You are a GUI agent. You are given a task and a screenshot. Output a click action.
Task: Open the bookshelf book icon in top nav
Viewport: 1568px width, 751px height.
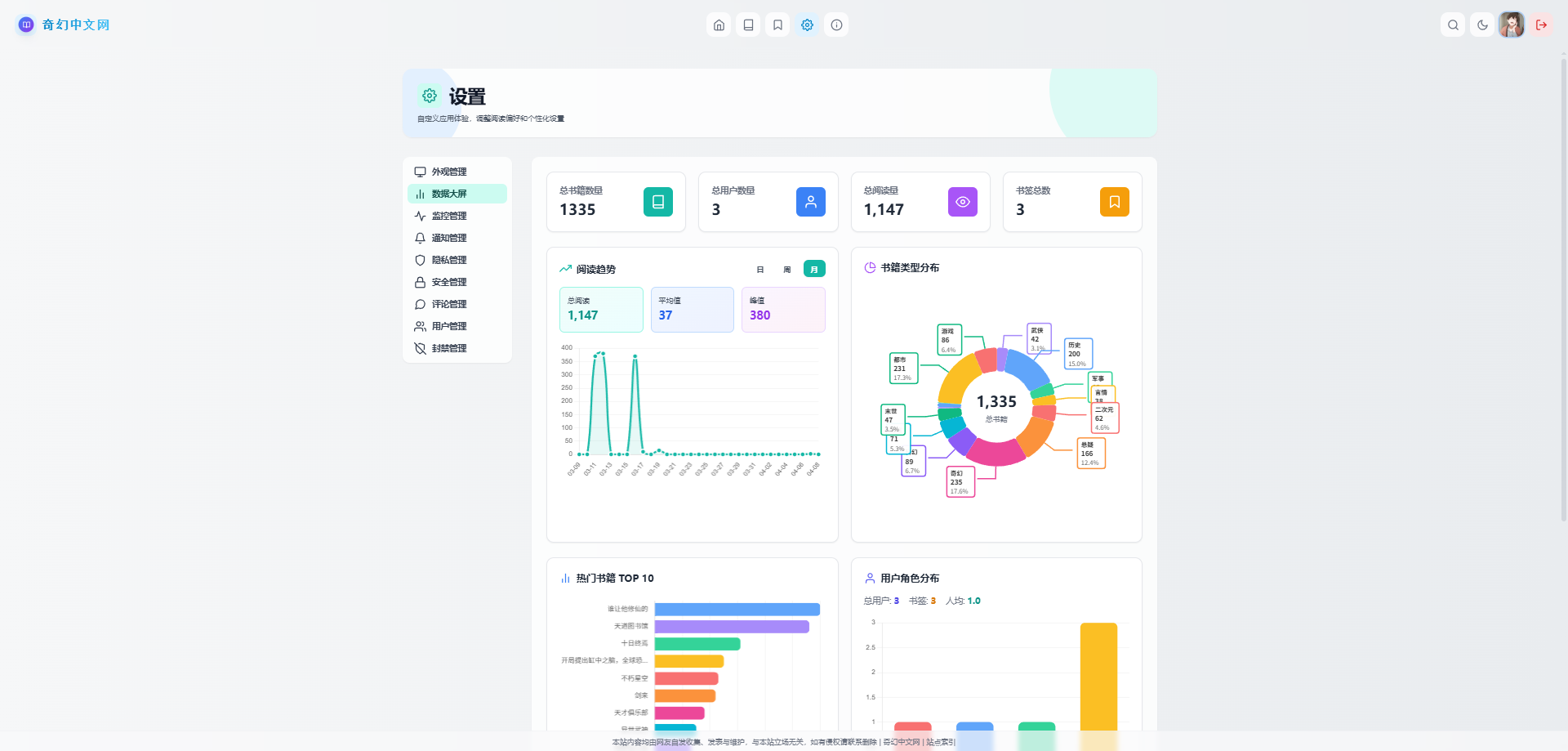tap(748, 25)
